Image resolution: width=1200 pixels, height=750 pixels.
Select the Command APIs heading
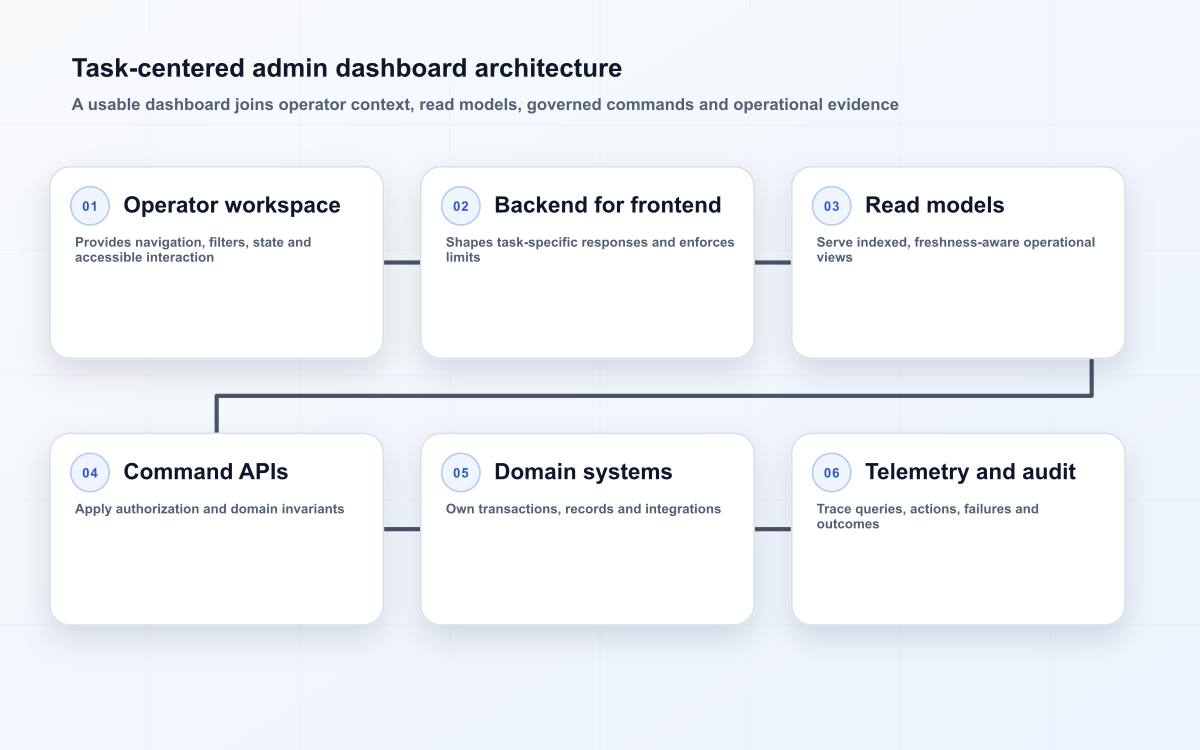(x=206, y=472)
